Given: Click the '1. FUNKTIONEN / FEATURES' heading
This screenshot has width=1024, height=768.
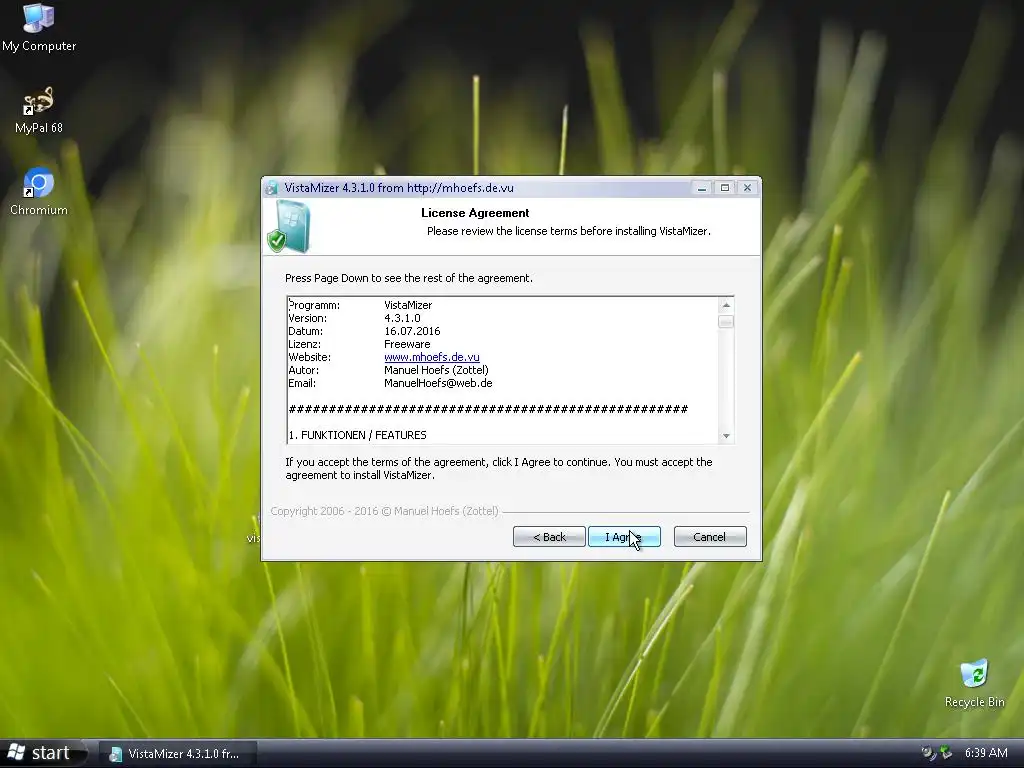Looking at the screenshot, I should [357, 435].
